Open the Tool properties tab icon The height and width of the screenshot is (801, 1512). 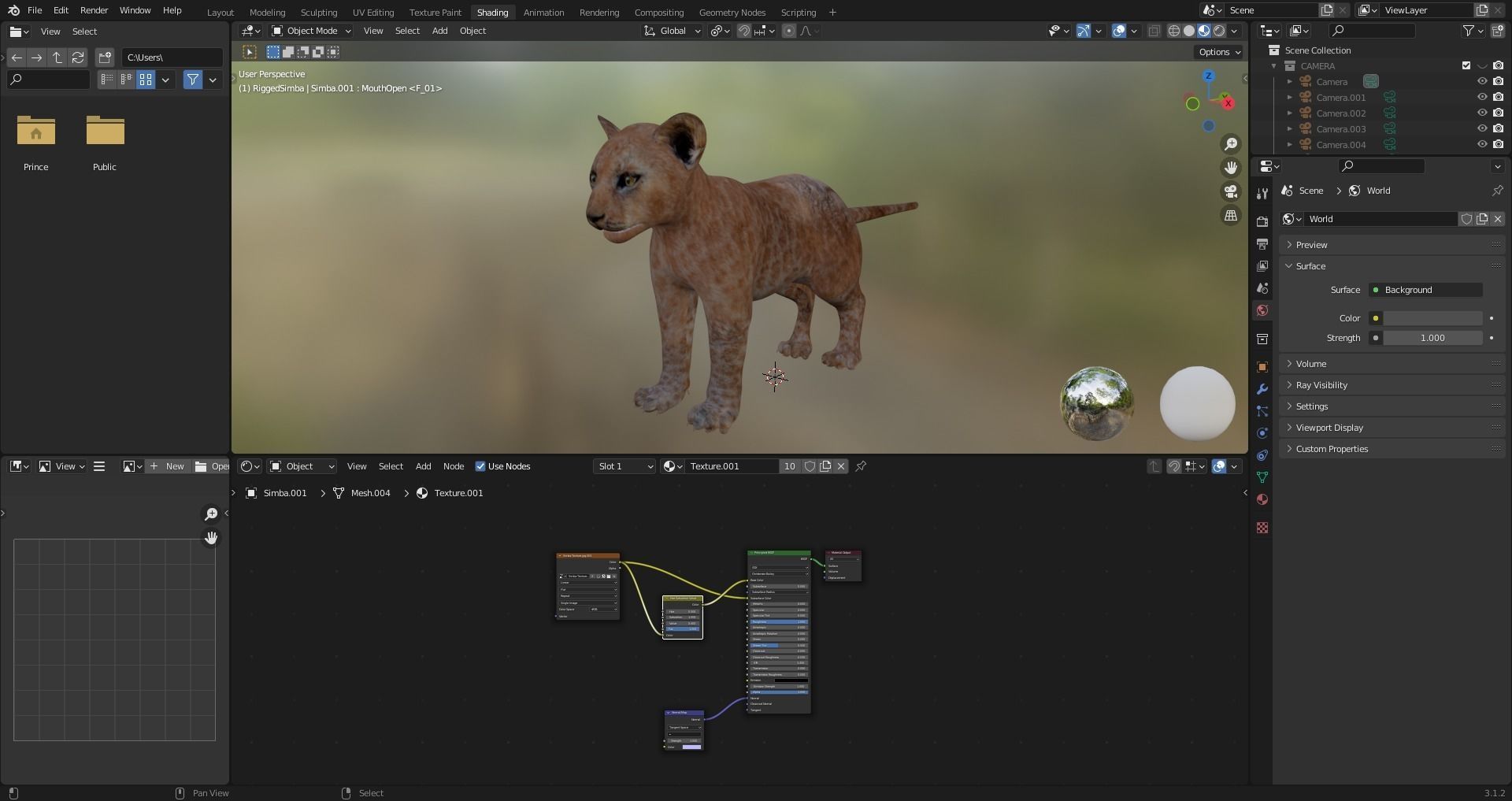pos(1262,194)
